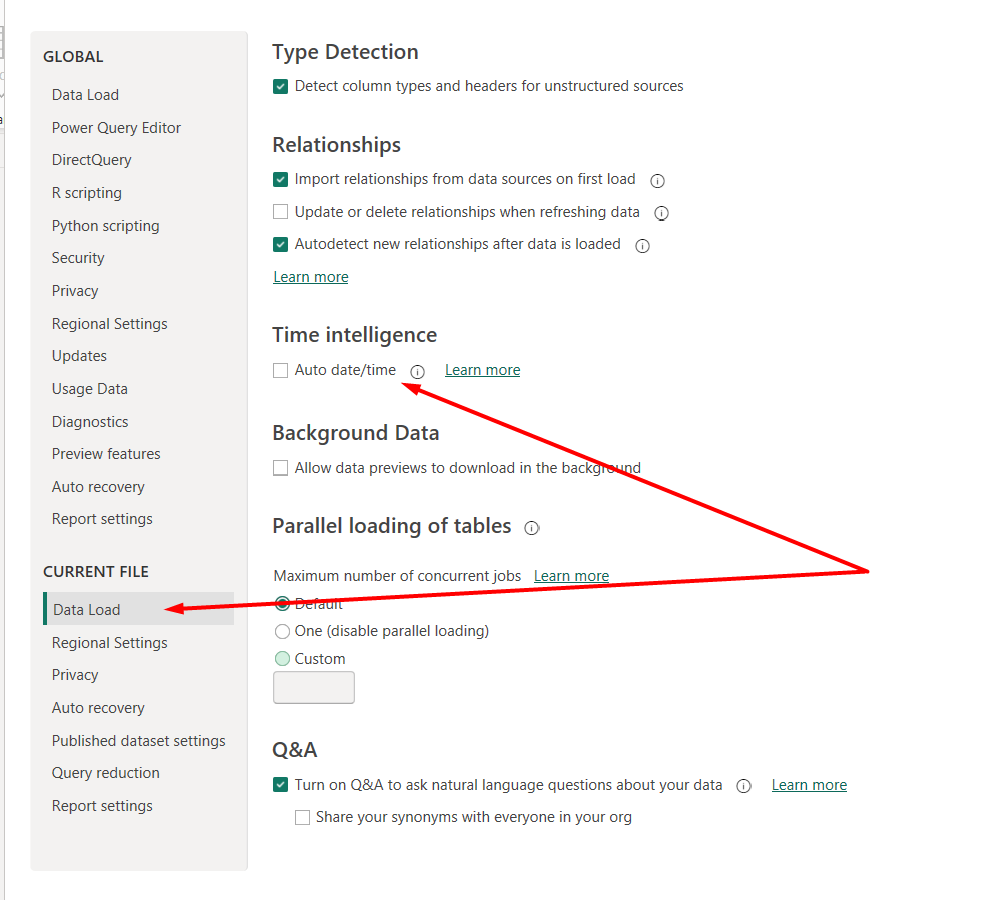Select One (disable parallel loading) option

(282, 632)
